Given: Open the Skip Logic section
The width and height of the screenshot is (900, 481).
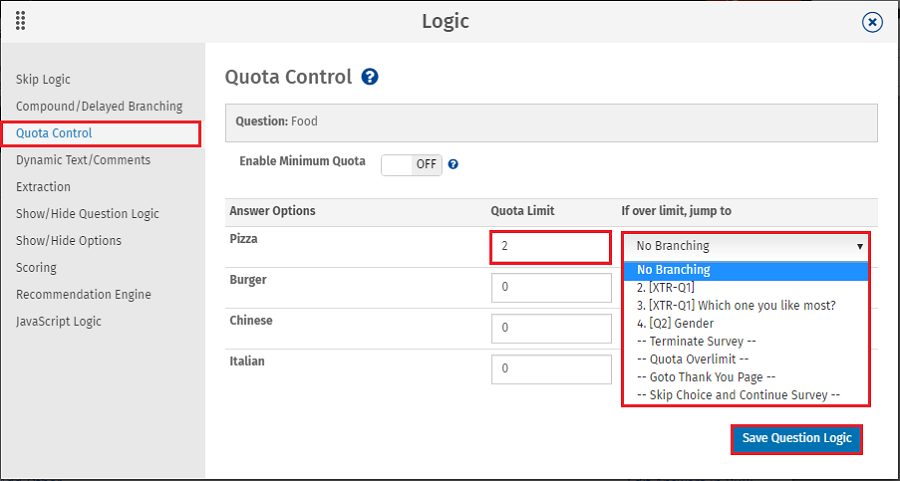Looking at the screenshot, I should tap(44, 79).
